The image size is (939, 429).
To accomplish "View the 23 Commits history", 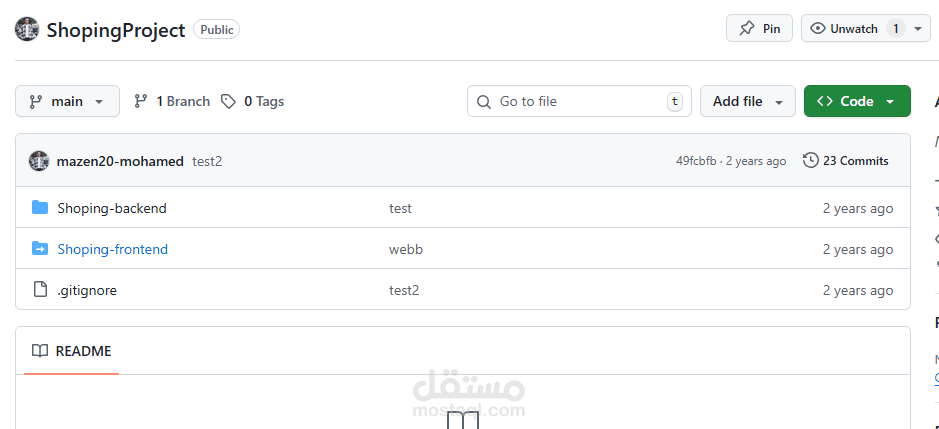I will [846, 161].
